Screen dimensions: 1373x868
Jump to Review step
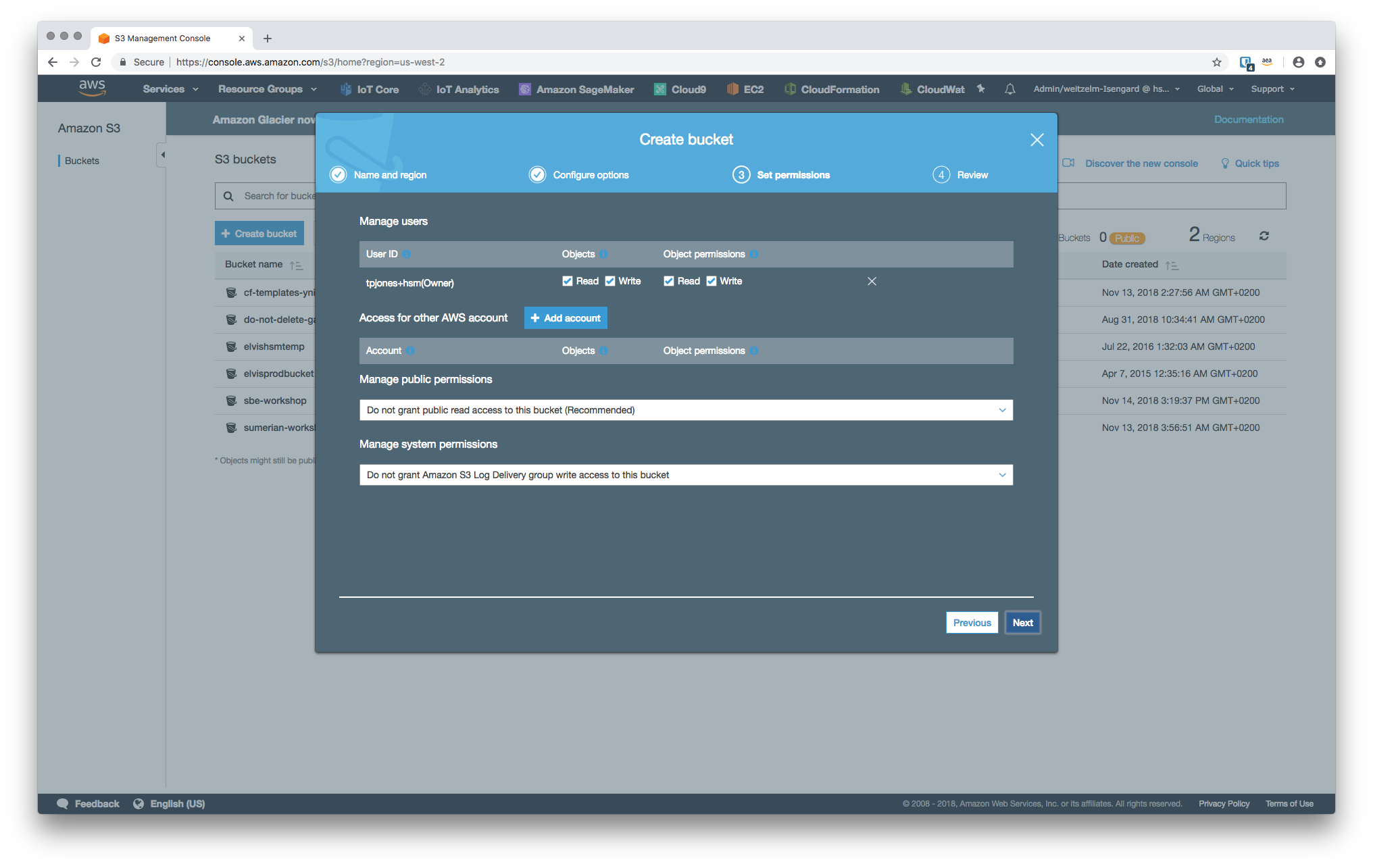point(960,175)
